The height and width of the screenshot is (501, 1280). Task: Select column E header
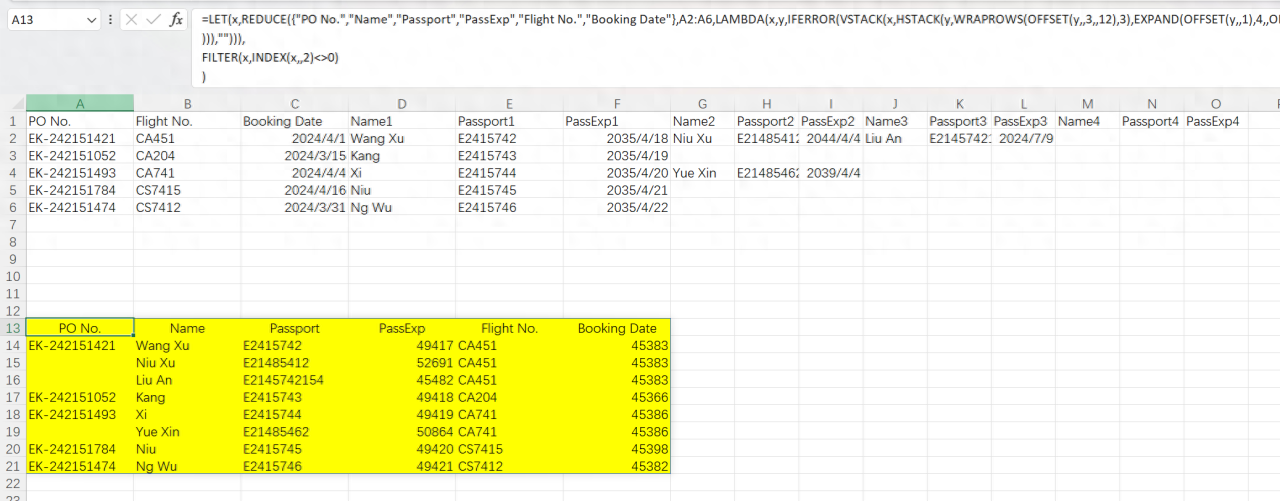point(509,103)
